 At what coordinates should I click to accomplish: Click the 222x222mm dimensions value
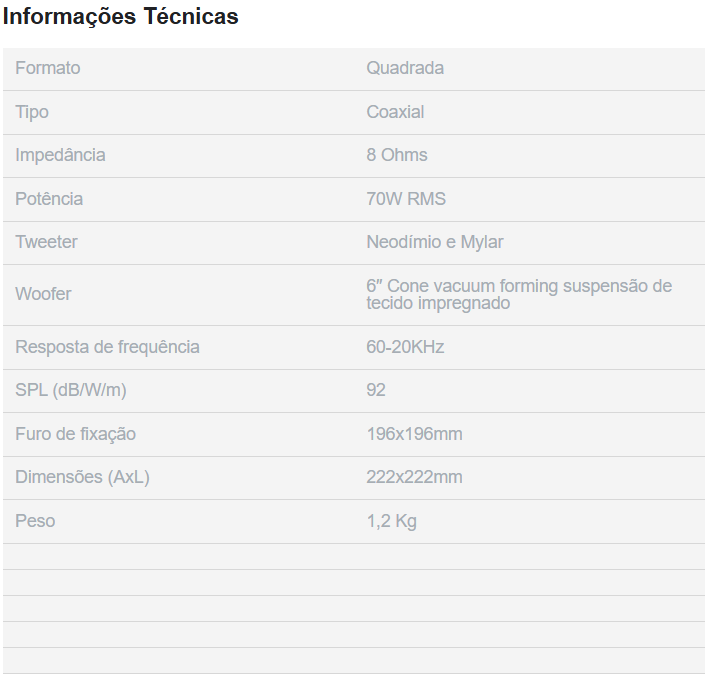click(414, 477)
